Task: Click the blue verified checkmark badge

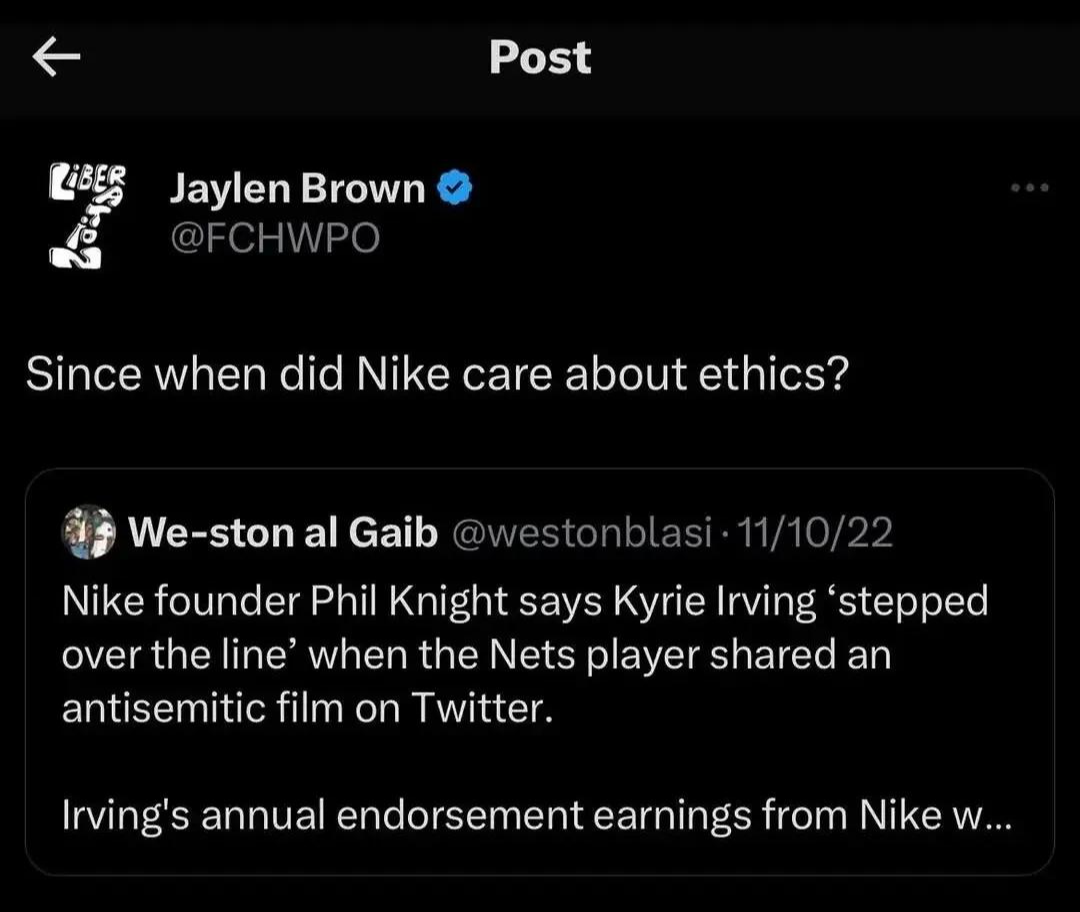Action: point(456,188)
